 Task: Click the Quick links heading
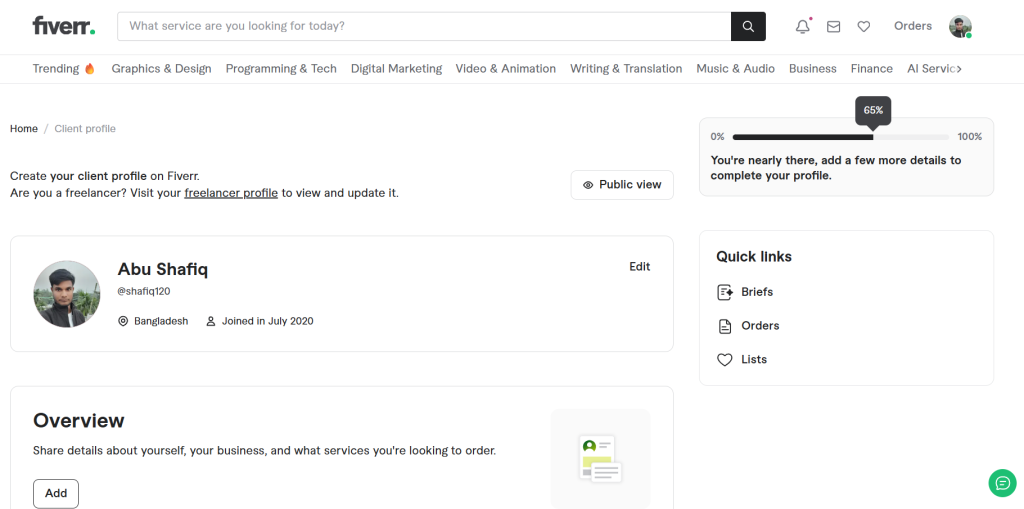[754, 257]
